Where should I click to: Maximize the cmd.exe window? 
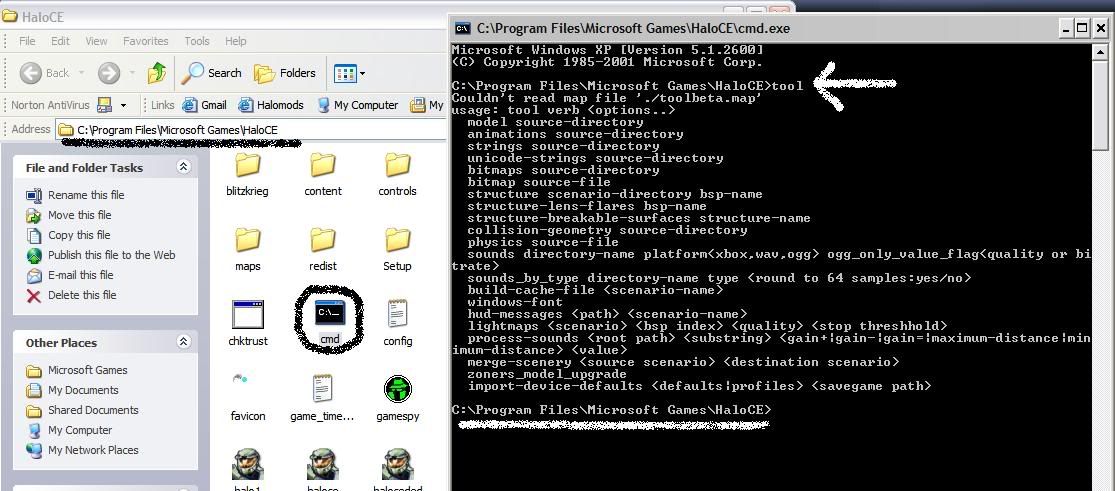click(x=1082, y=28)
